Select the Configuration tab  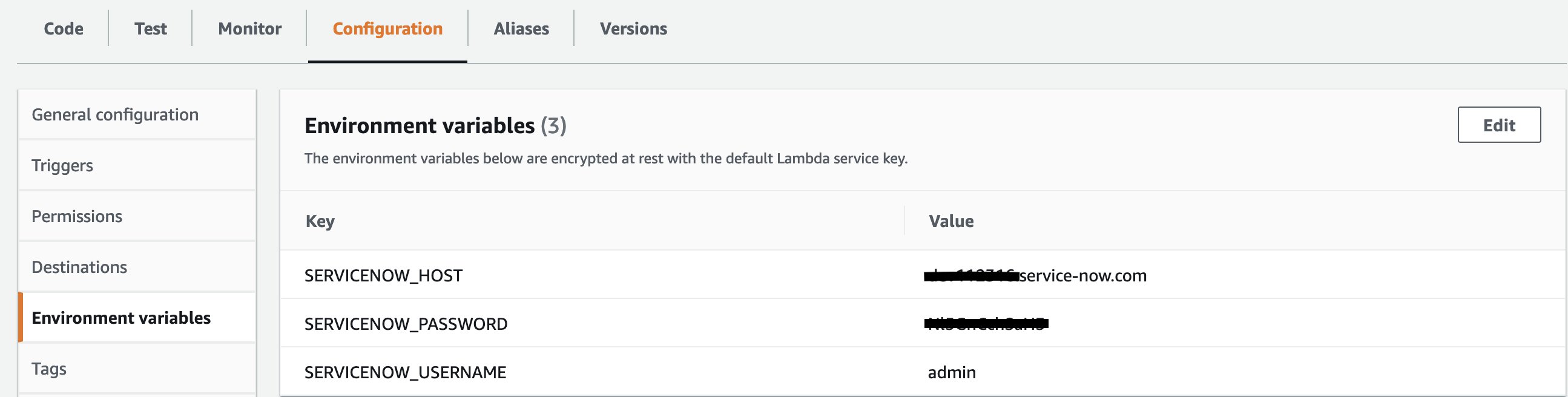pos(387,28)
